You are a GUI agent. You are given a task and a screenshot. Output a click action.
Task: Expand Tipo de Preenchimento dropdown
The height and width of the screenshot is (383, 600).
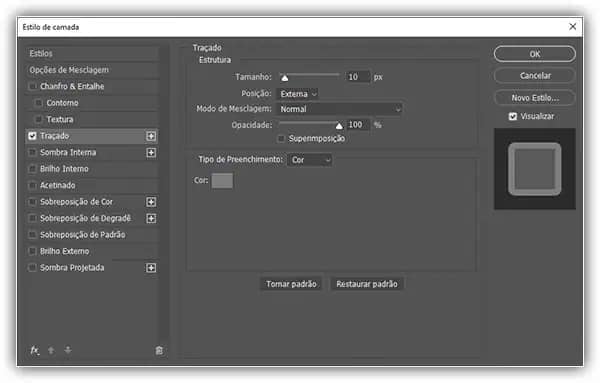310,160
